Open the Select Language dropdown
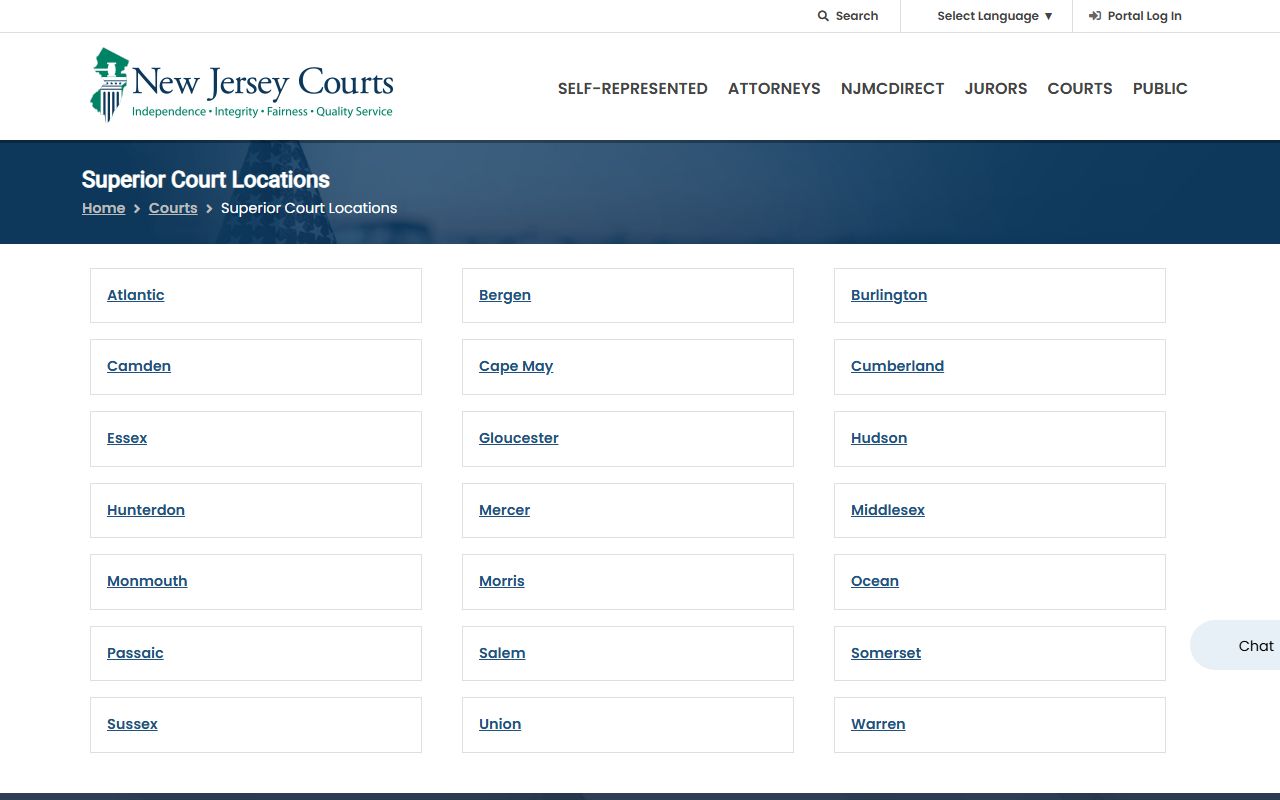1280x800 pixels. (995, 16)
